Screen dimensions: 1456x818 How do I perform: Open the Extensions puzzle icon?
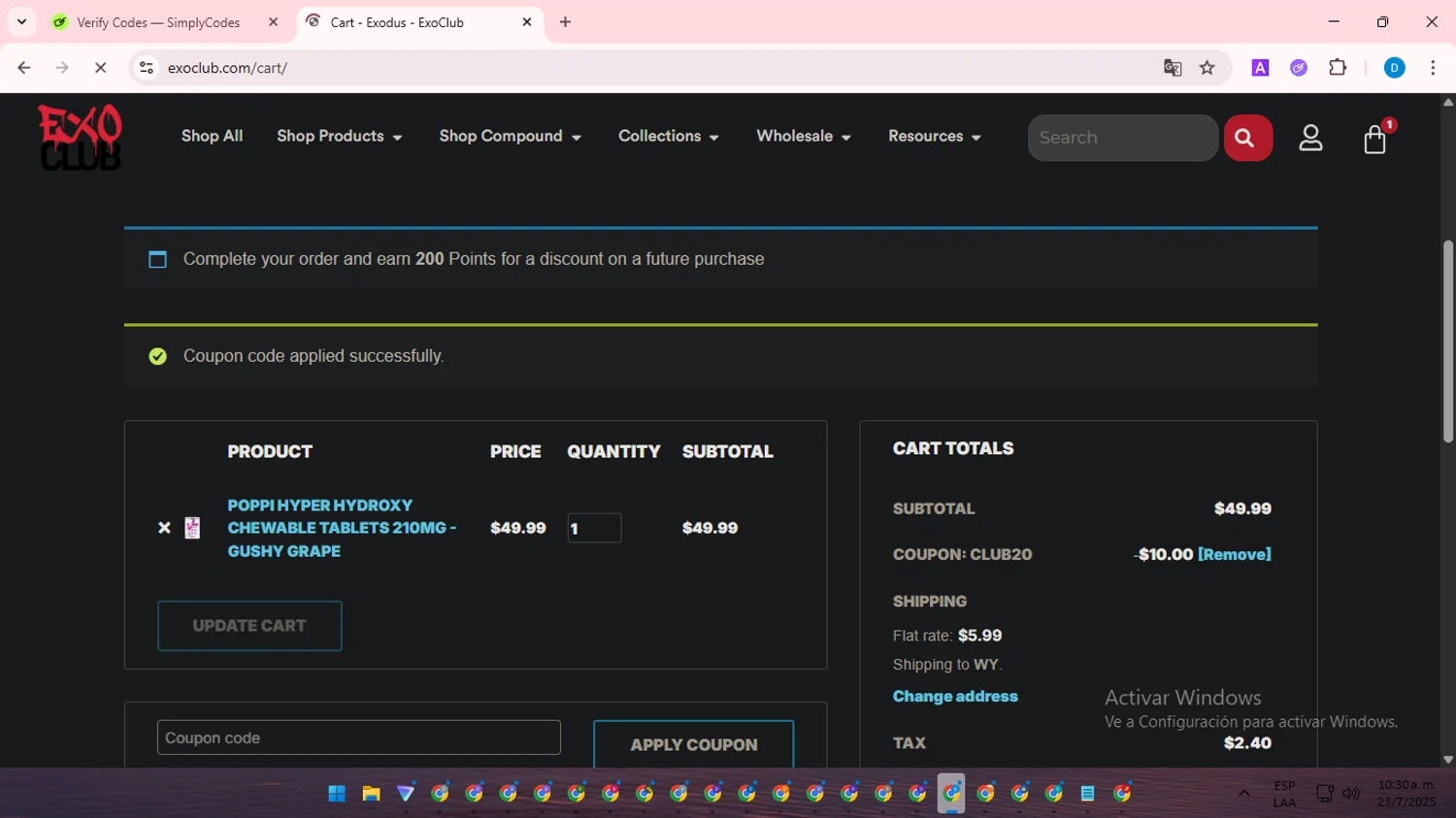[1338, 68]
